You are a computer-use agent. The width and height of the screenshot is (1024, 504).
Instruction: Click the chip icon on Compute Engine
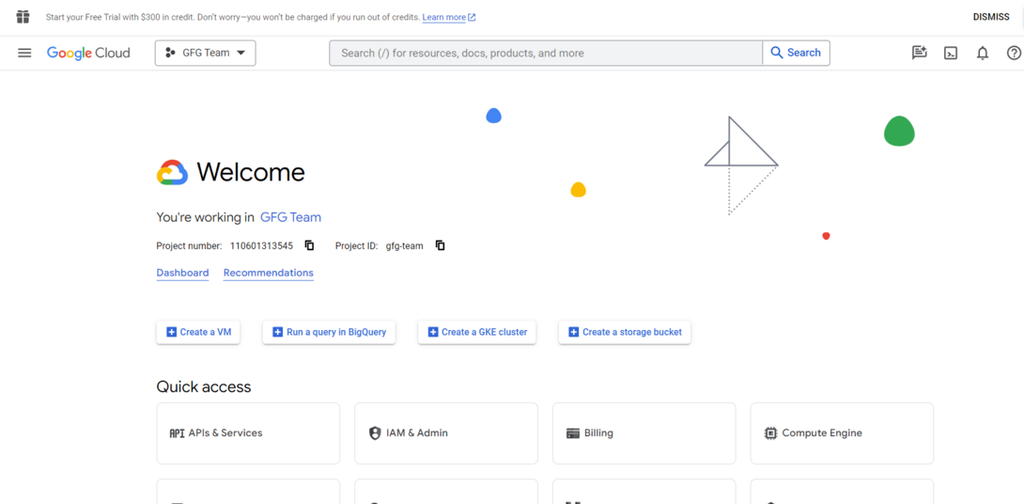(771, 433)
